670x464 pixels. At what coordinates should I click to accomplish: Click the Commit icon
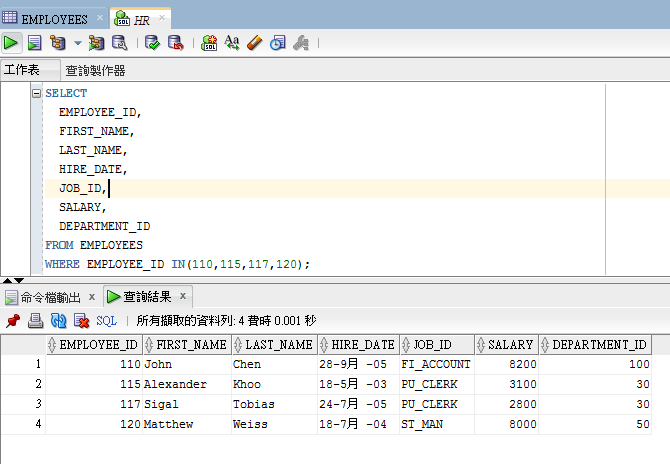tap(152, 43)
